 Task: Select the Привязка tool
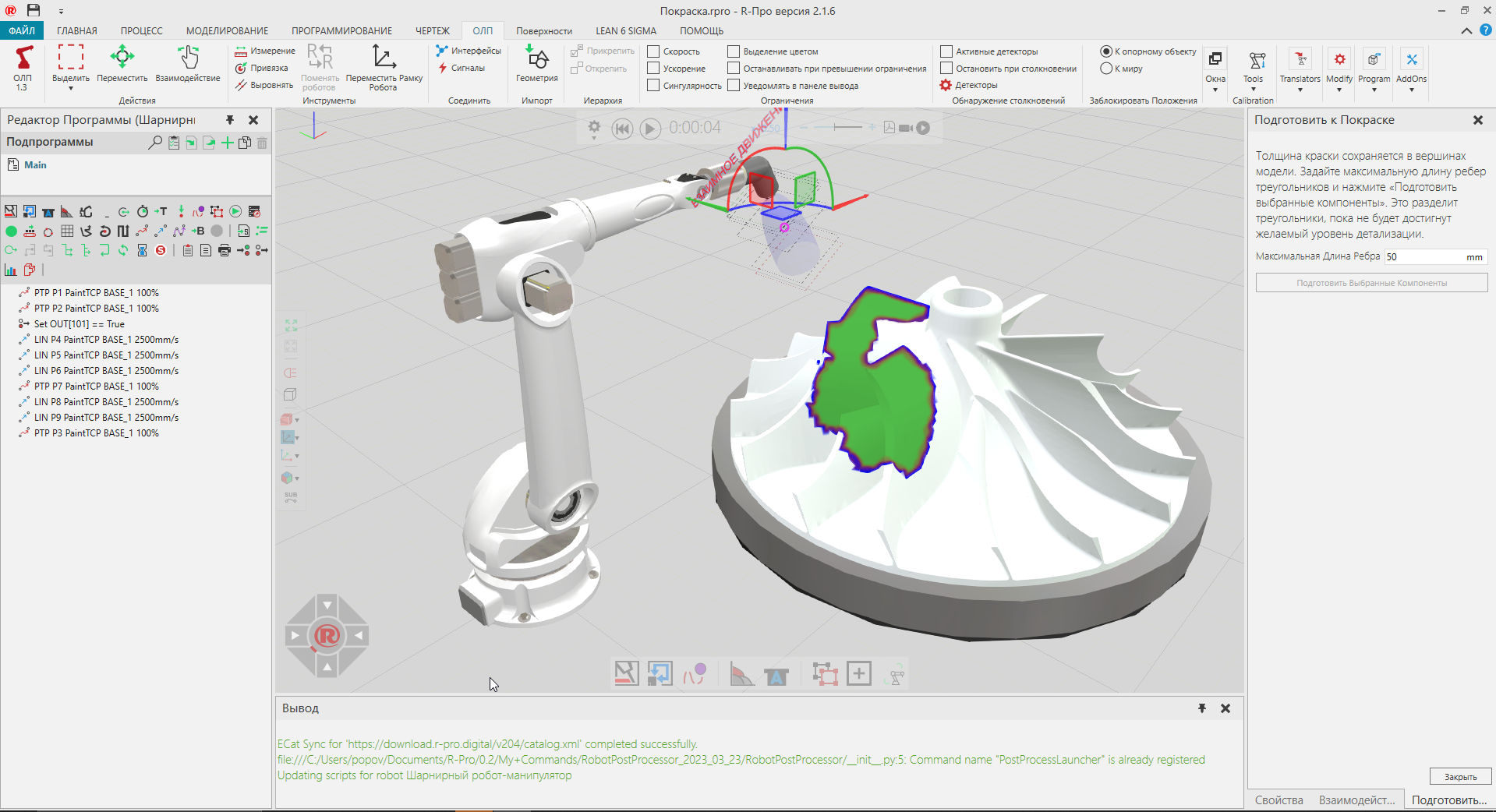coord(263,68)
